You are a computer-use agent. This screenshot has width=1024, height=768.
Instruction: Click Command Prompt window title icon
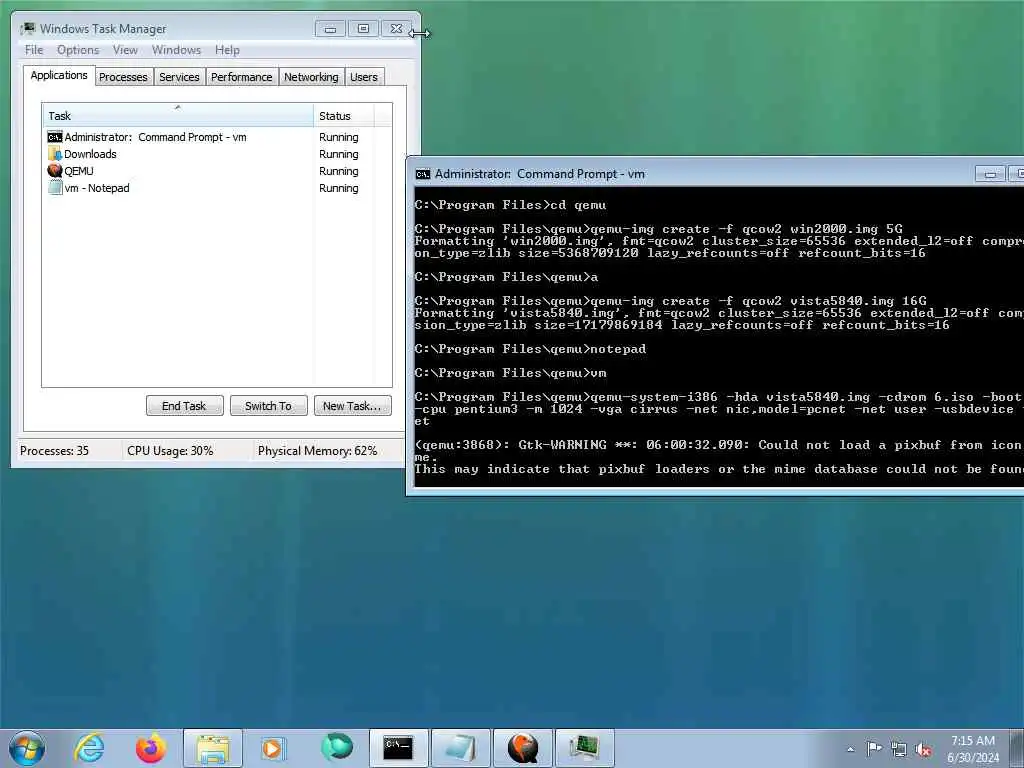(x=423, y=174)
